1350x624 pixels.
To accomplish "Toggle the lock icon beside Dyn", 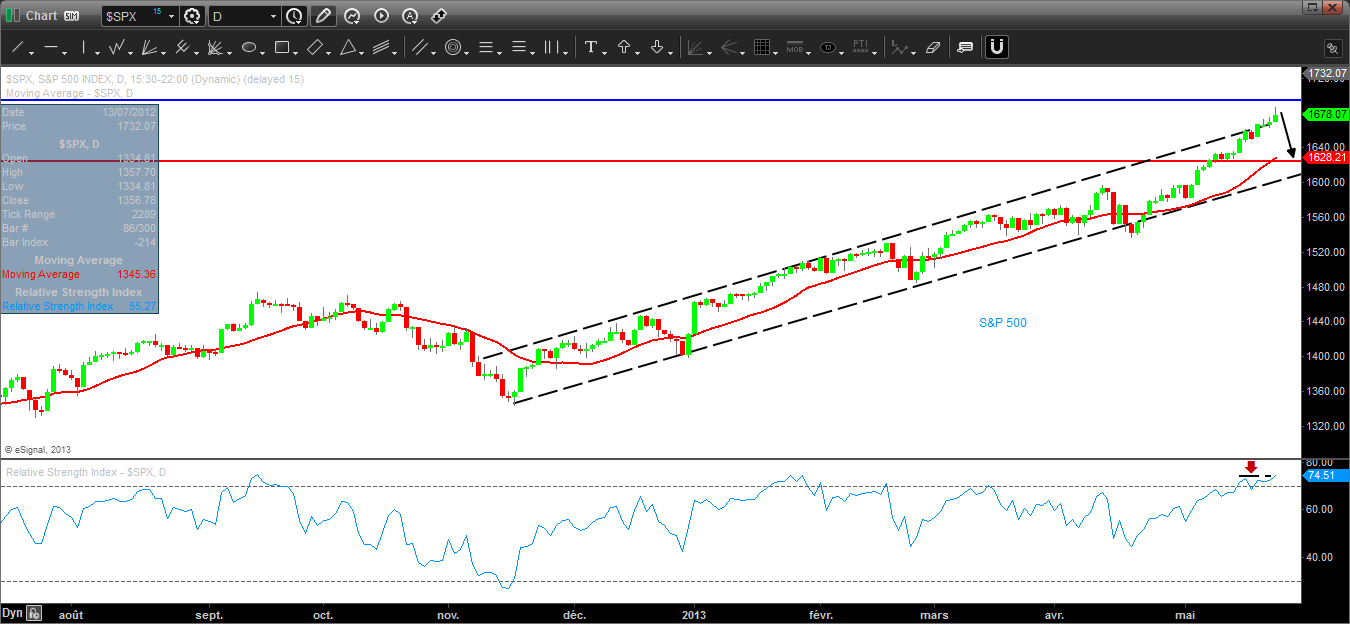I will 34,613.
